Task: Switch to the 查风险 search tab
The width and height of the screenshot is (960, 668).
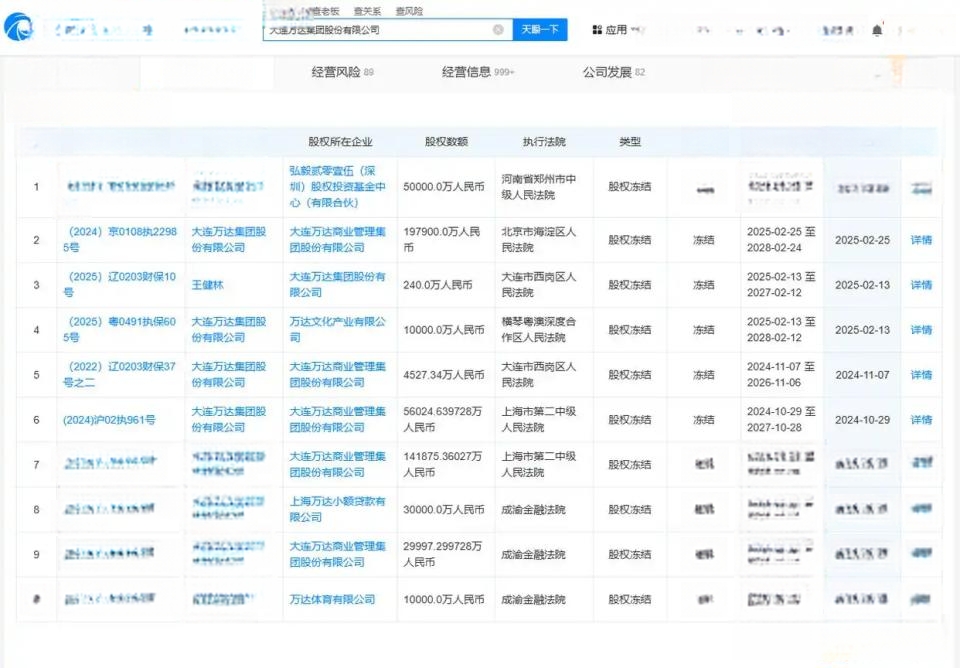Action: tap(409, 11)
